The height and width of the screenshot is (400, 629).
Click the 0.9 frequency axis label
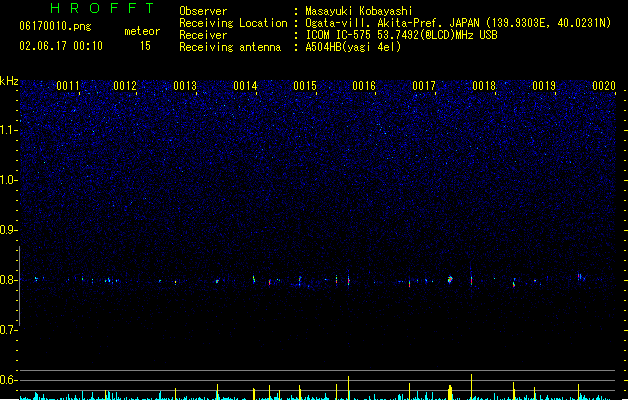[8, 230]
